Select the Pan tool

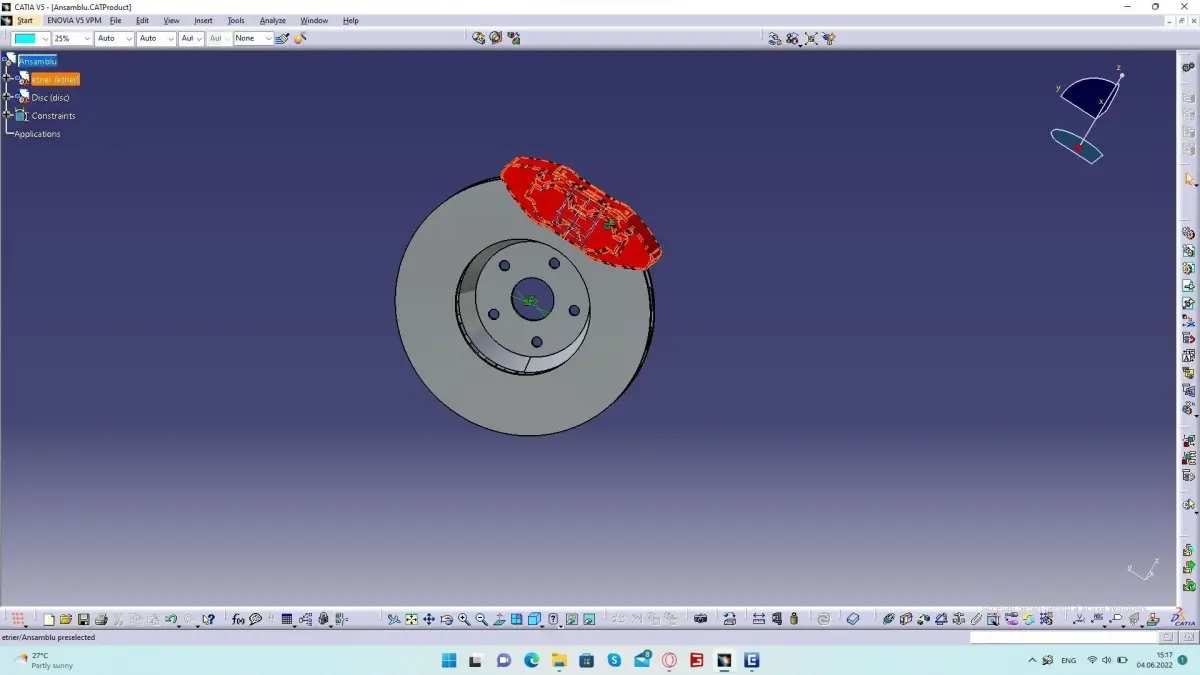coord(429,619)
